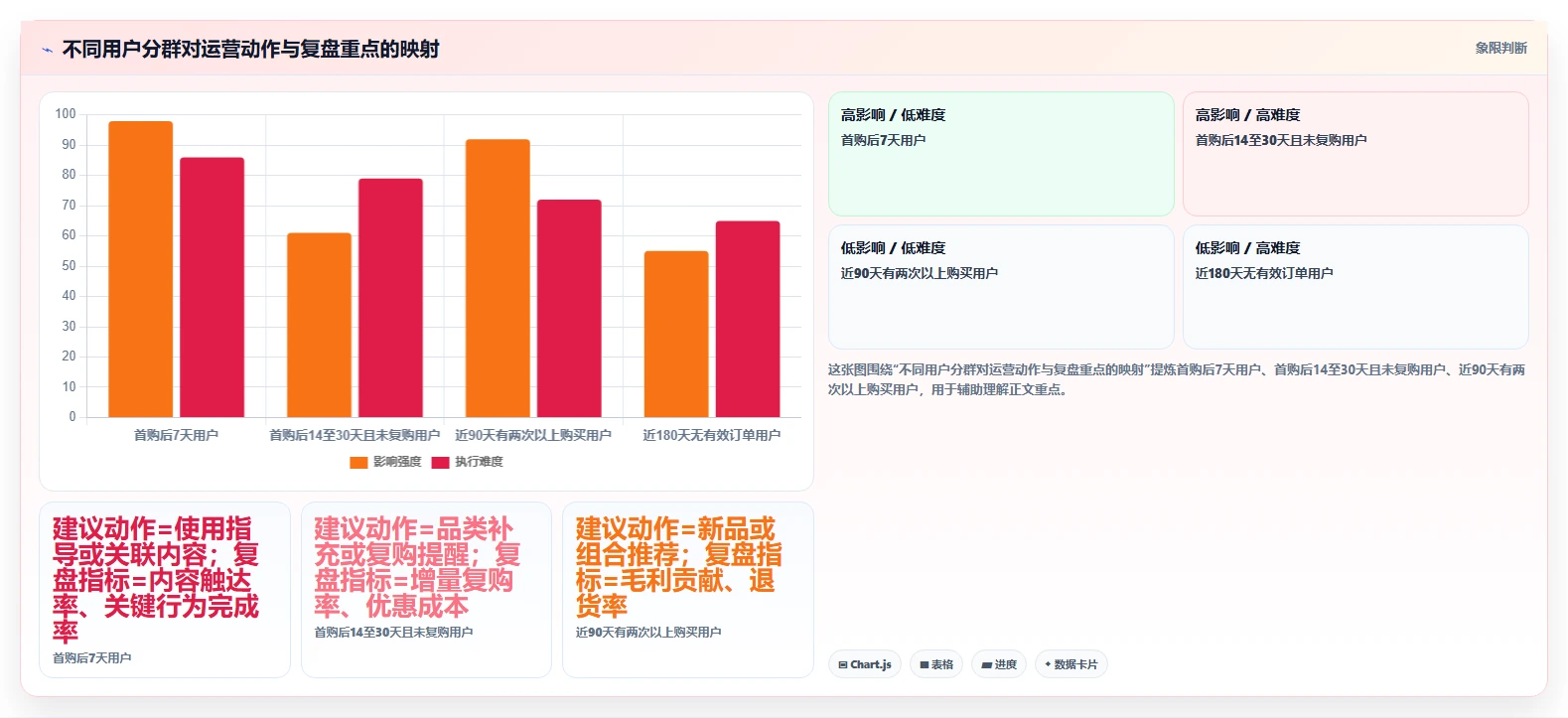The image size is (1568, 718).
Task: Click the y-axis value 100
Action: pyautogui.click(x=66, y=114)
